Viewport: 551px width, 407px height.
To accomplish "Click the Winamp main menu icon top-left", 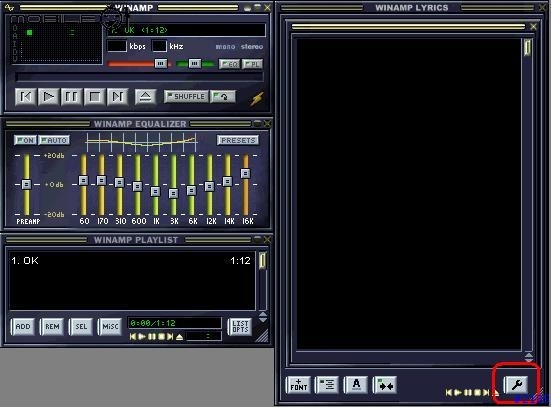I will click(10, 8).
